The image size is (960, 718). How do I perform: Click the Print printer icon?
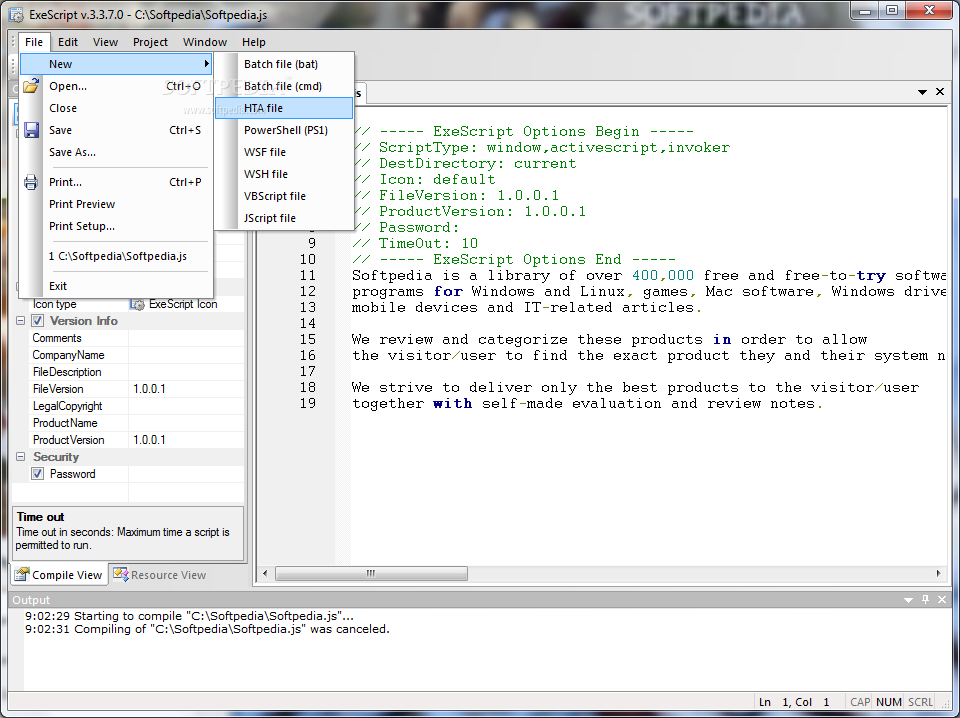[x=31, y=182]
